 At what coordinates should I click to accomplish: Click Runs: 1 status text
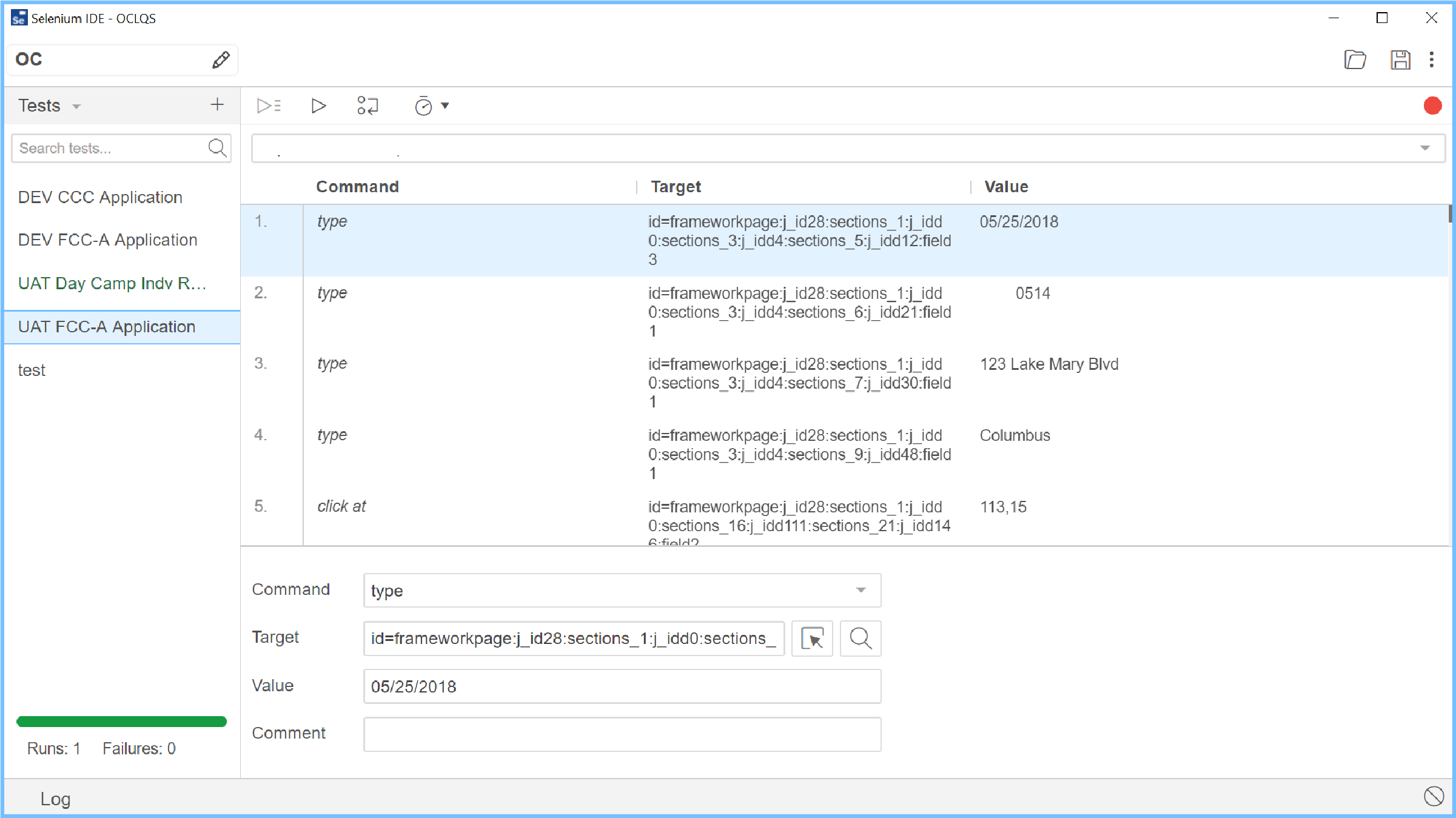pos(53,748)
